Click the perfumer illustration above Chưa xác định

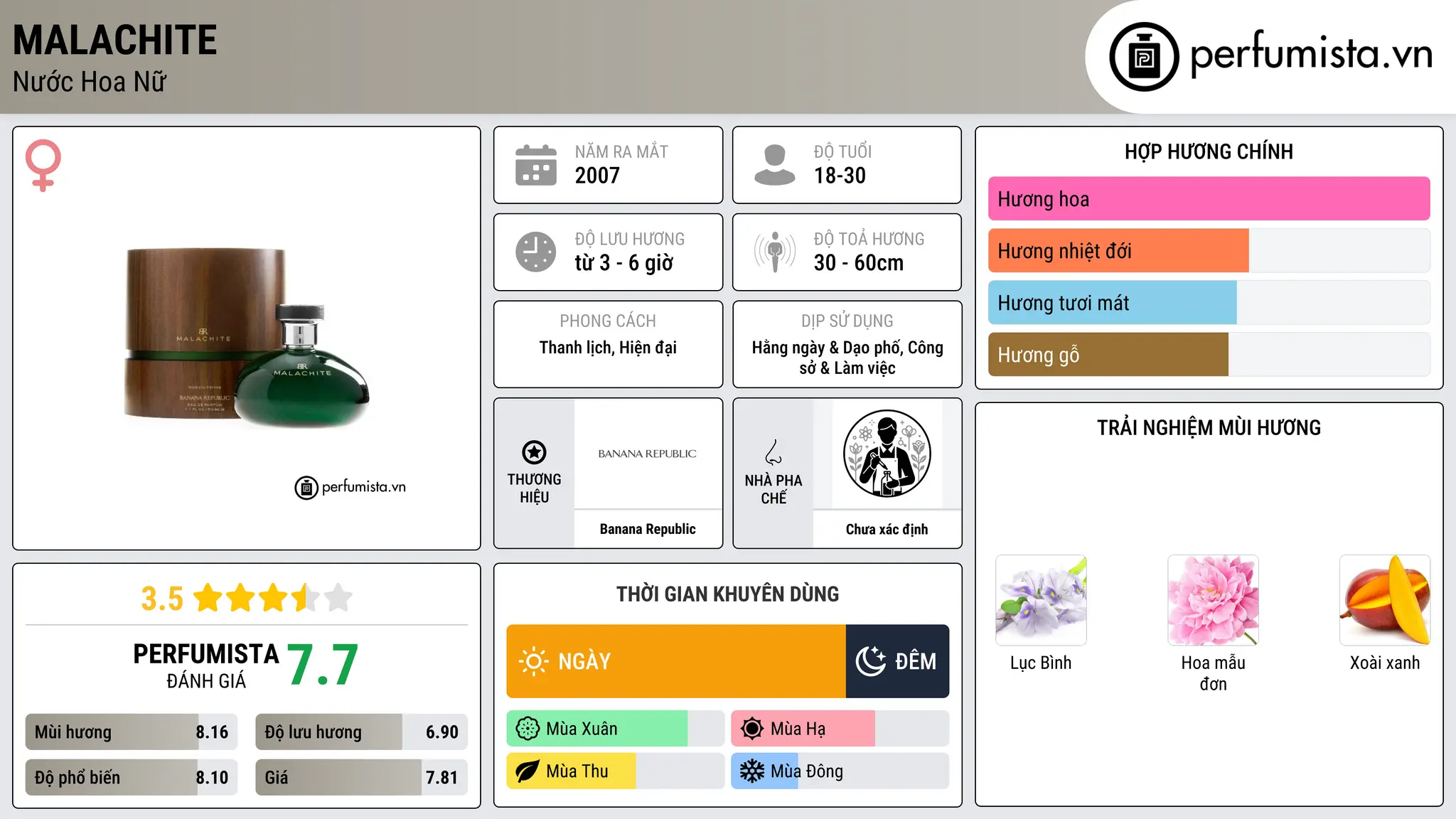[x=887, y=454]
